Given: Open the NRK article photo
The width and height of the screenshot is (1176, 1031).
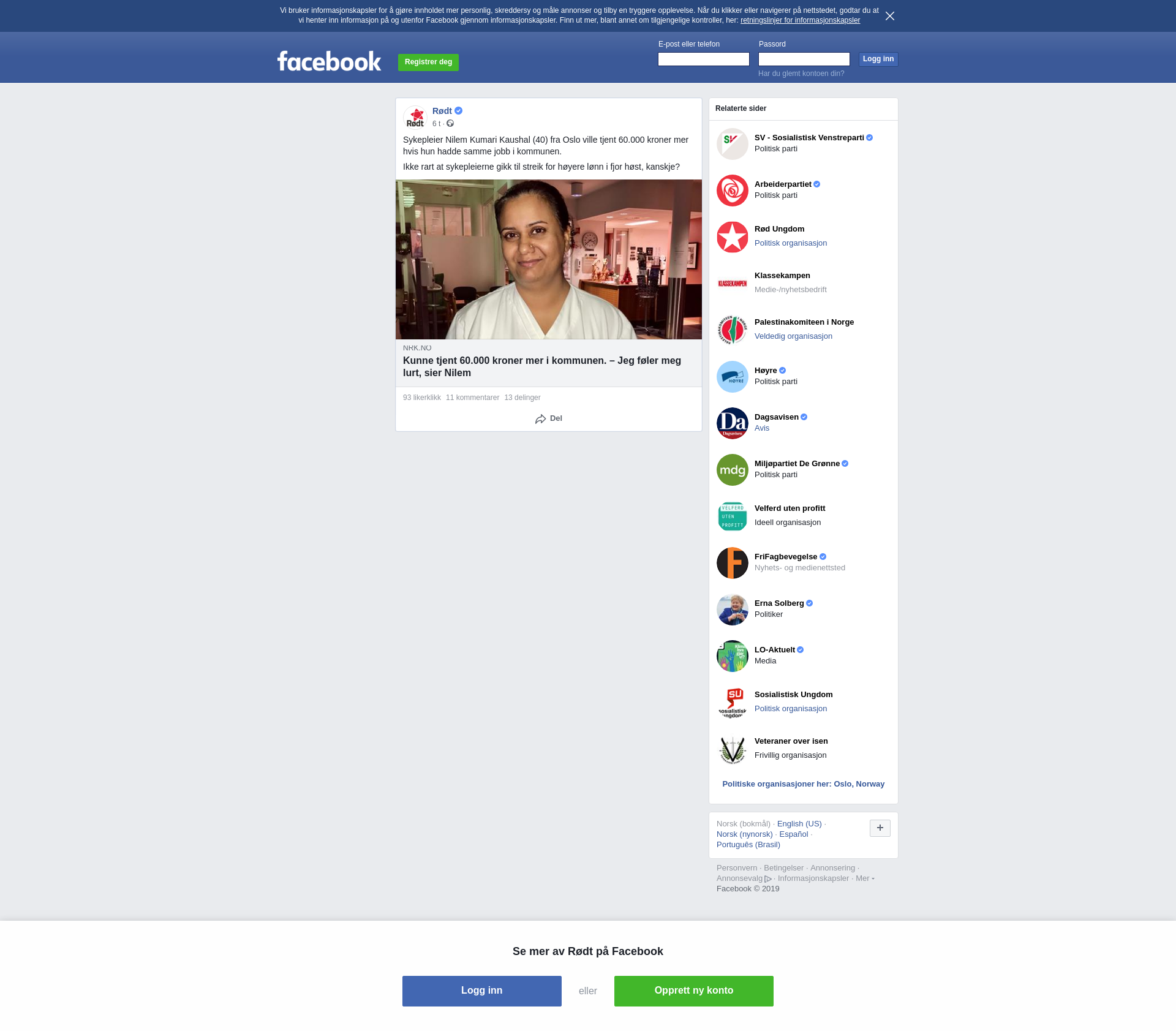Looking at the screenshot, I should pos(549,259).
